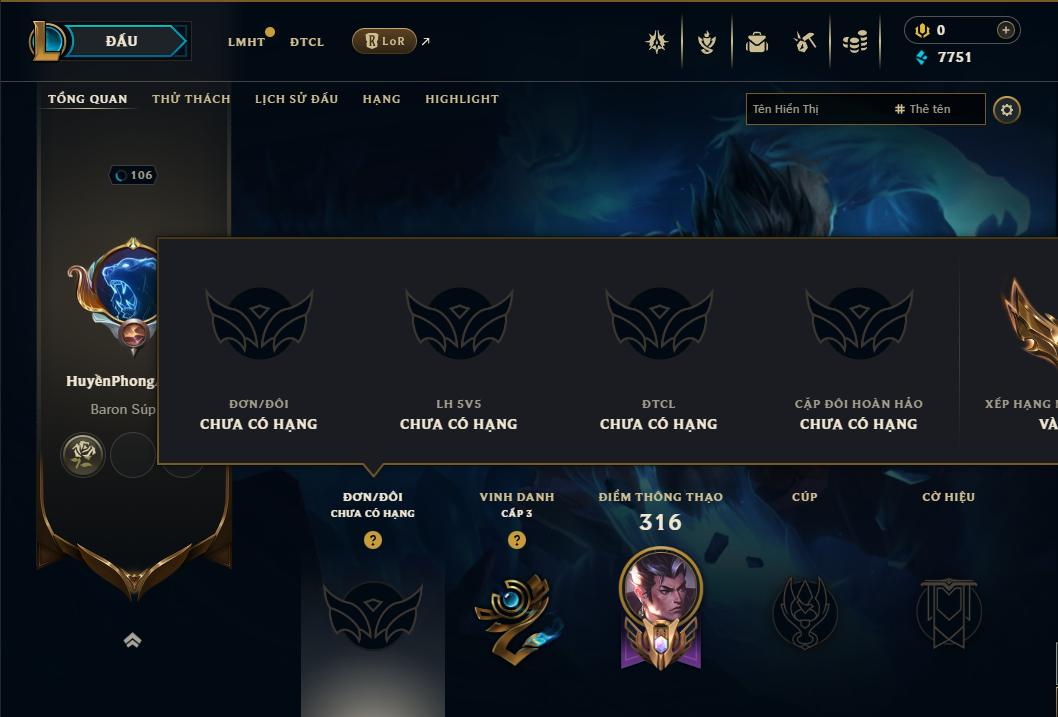Viewport: 1058px width, 717px height.
Task: Click the VINH DANH help question mark
Action: 516,540
